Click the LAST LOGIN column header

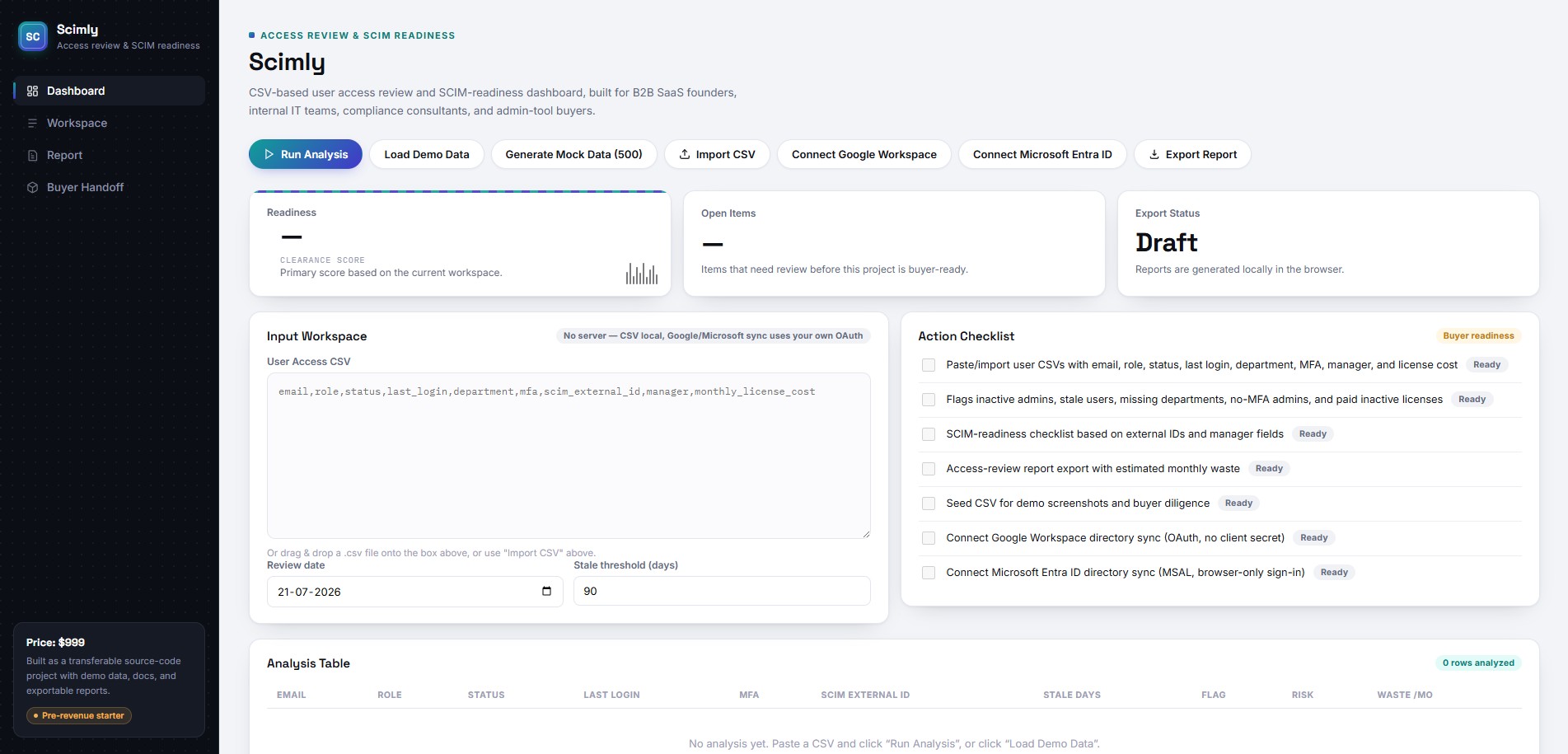click(611, 695)
